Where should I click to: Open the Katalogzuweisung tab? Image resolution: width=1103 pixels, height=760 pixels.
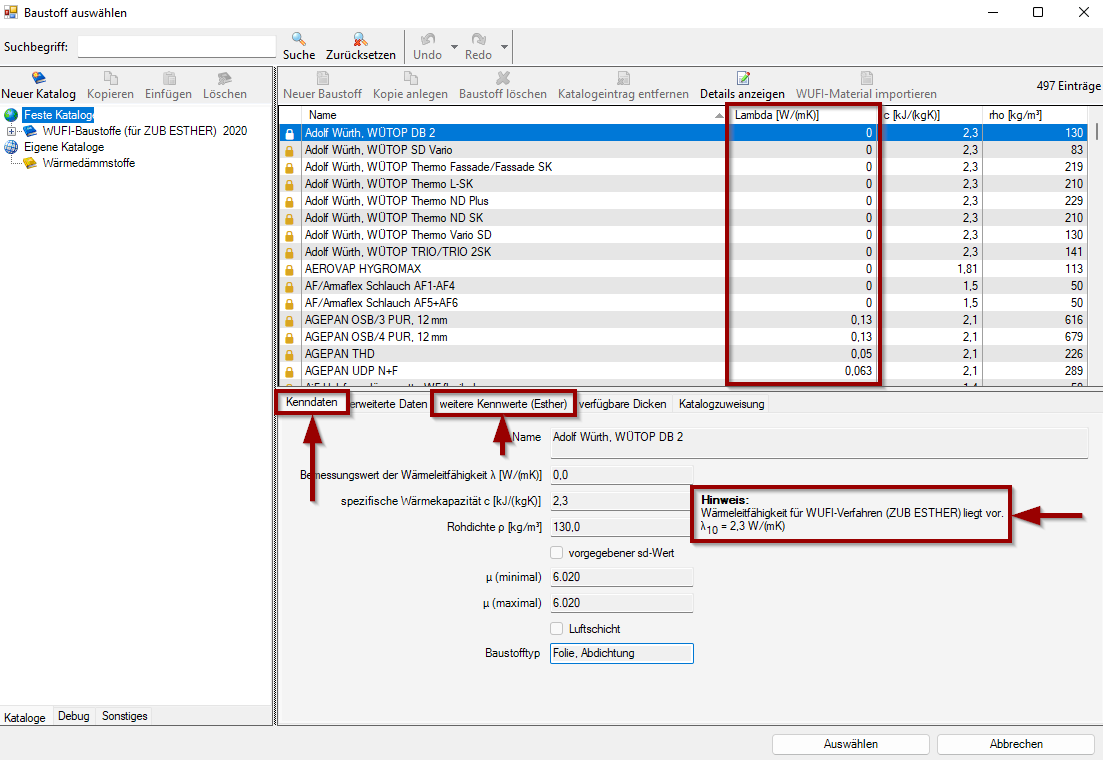click(x=721, y=405)
